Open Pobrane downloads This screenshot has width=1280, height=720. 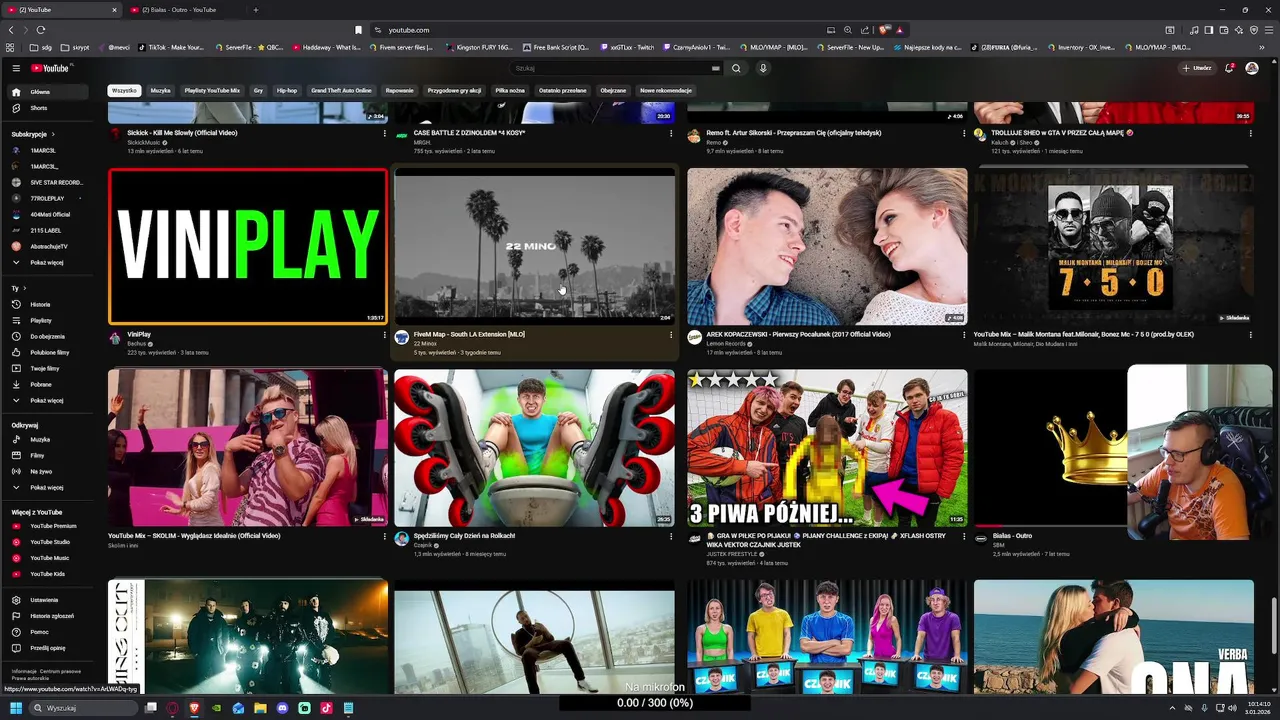50,384
